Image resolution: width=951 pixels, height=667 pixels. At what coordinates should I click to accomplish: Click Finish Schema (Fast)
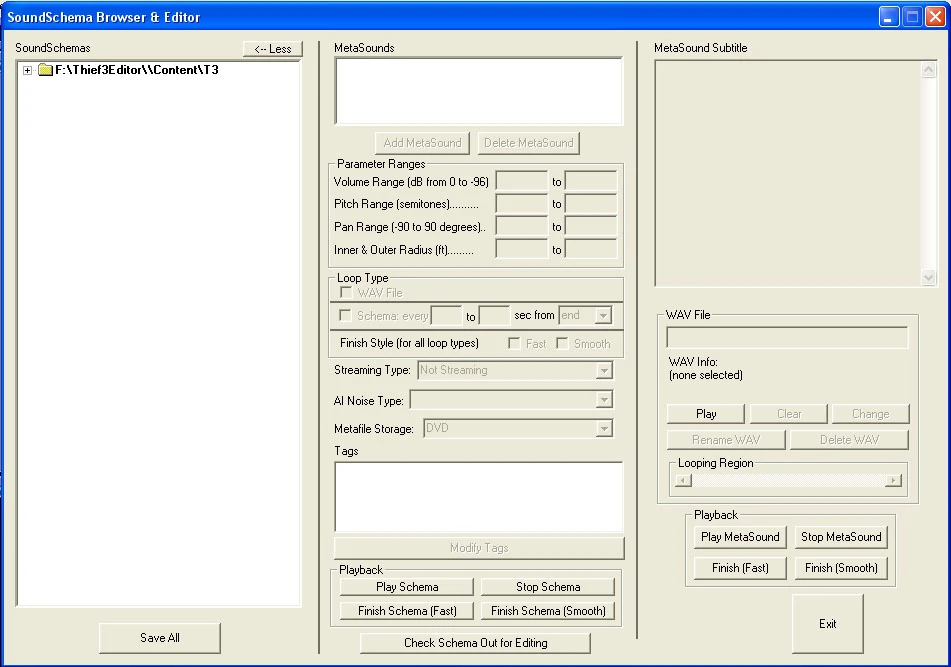[x=407, y=611]
